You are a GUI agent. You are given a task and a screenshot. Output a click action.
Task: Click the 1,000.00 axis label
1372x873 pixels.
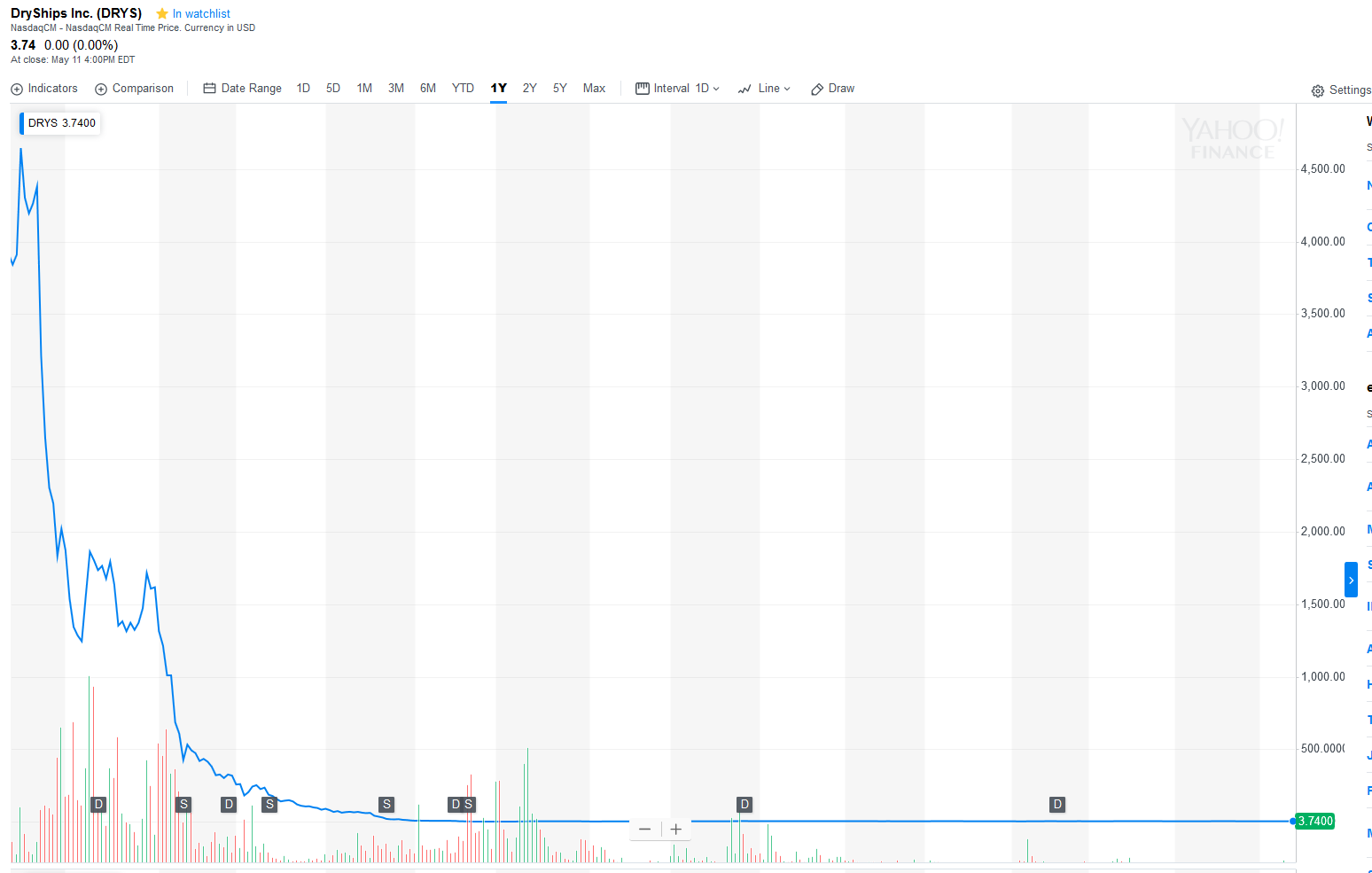(1322, 677)
